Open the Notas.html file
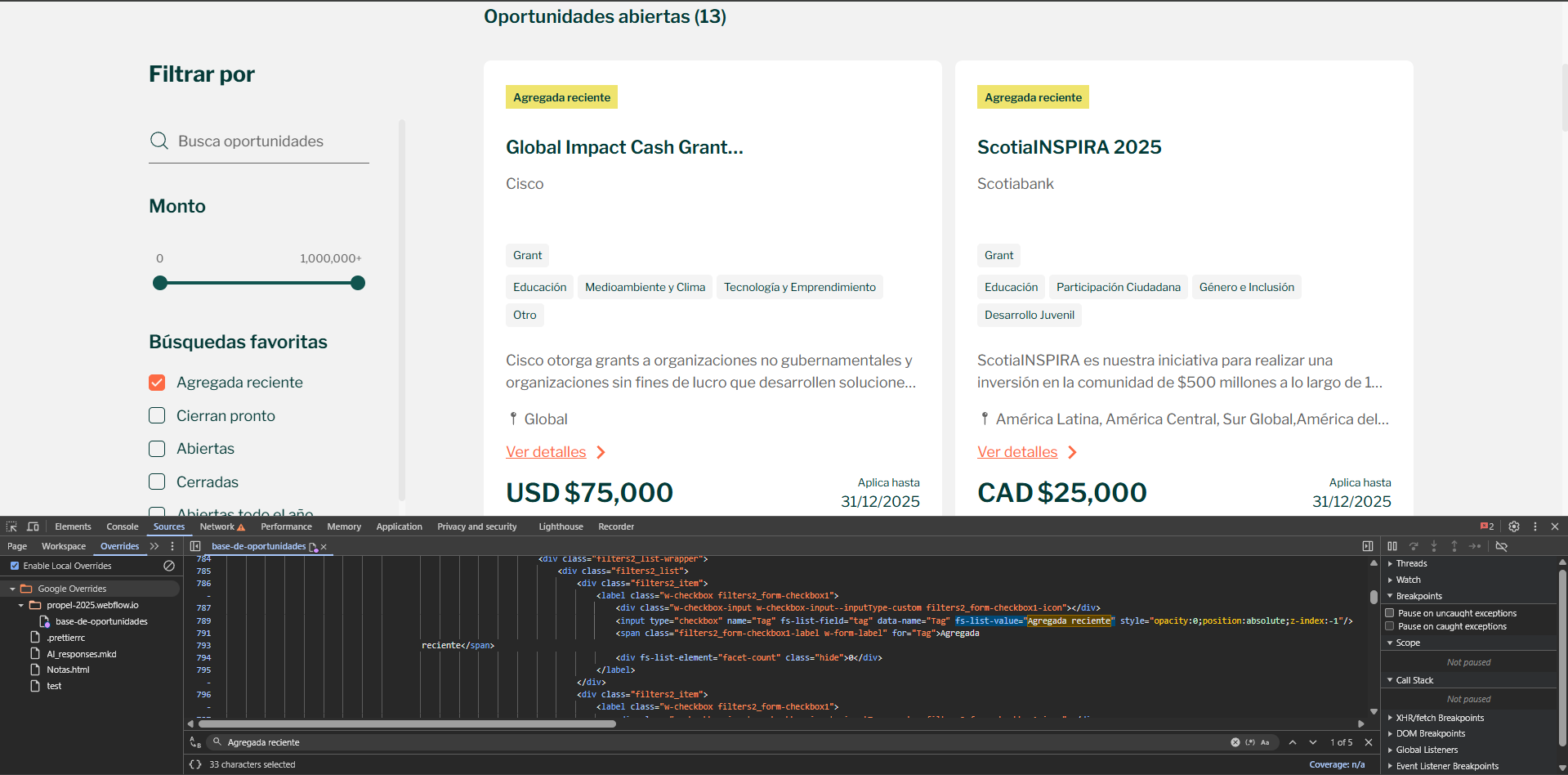 (x=68, y=670)
